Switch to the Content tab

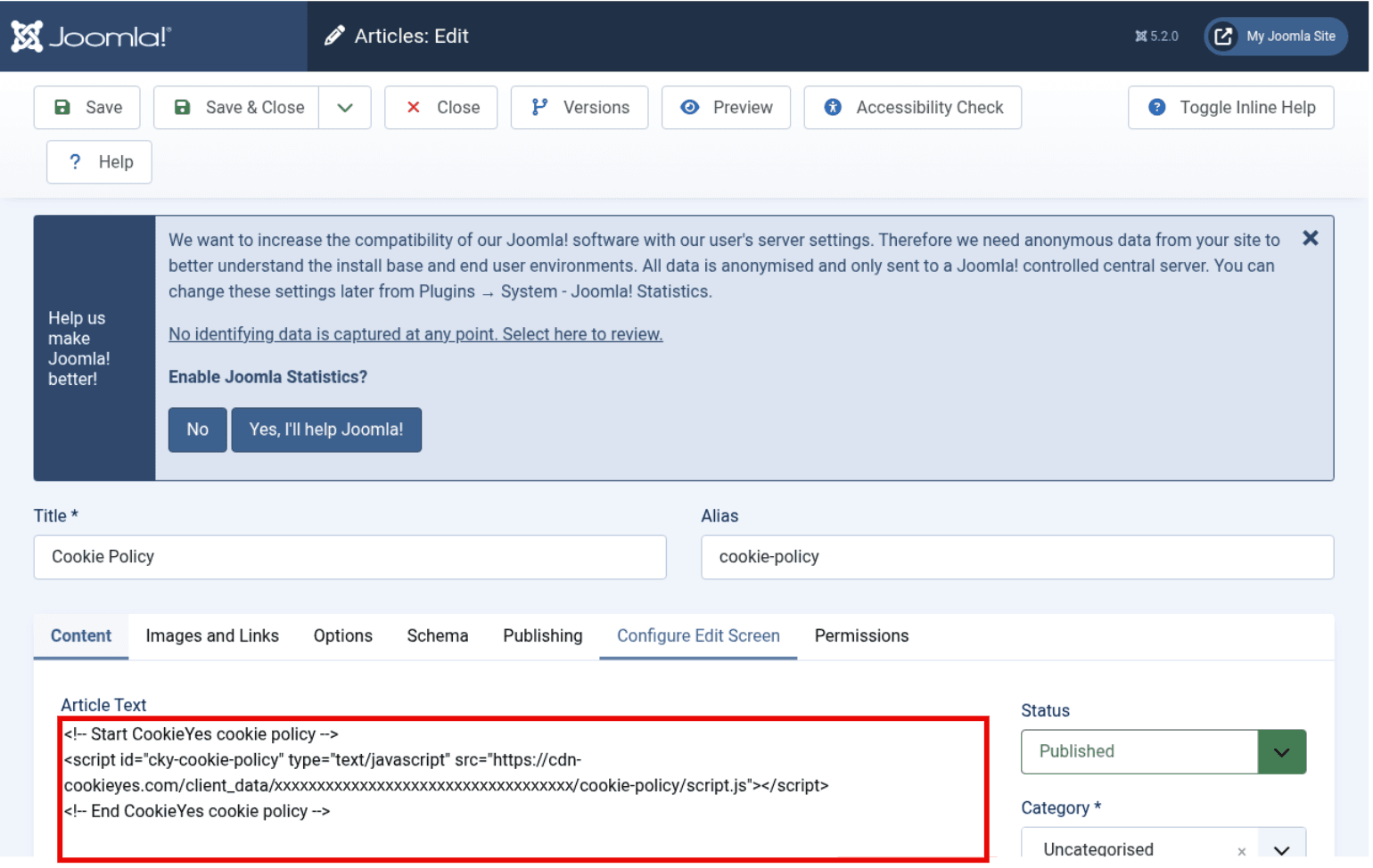81,636
